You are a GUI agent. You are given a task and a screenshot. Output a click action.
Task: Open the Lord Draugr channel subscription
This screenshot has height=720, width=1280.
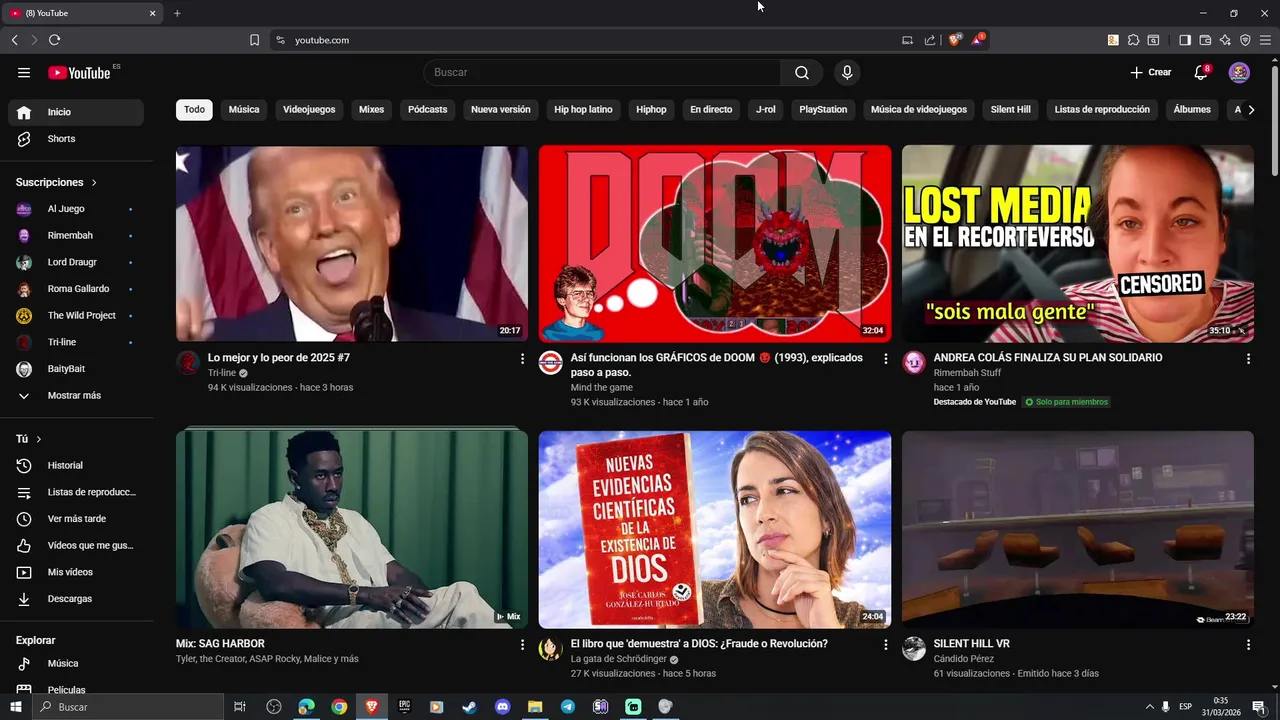[x=76, y=262]
